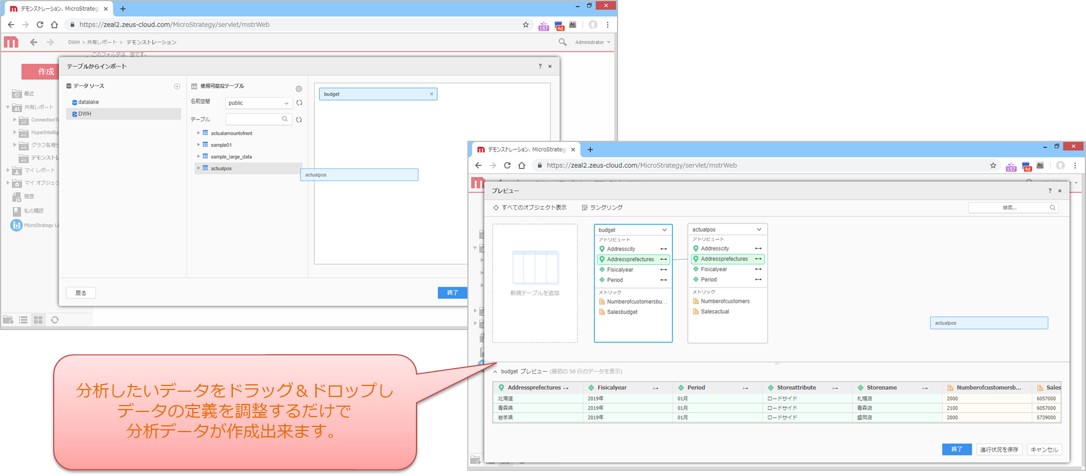Click link icon of actualpos Addresscity

[758, 248]
